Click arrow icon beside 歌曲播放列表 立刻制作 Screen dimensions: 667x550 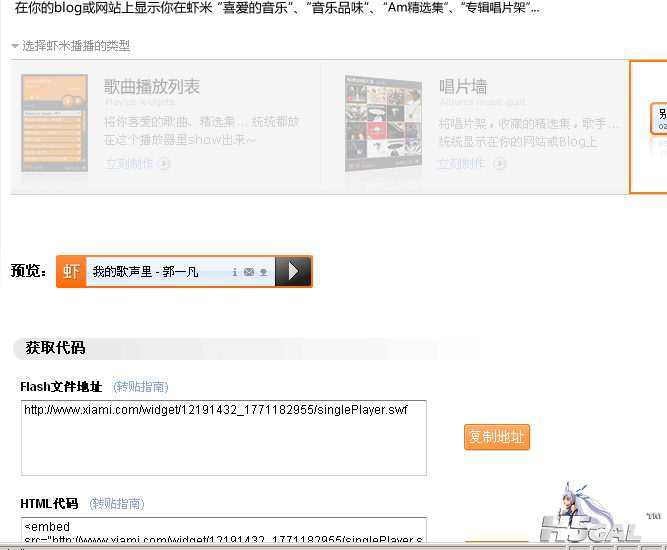coord(164,164)
